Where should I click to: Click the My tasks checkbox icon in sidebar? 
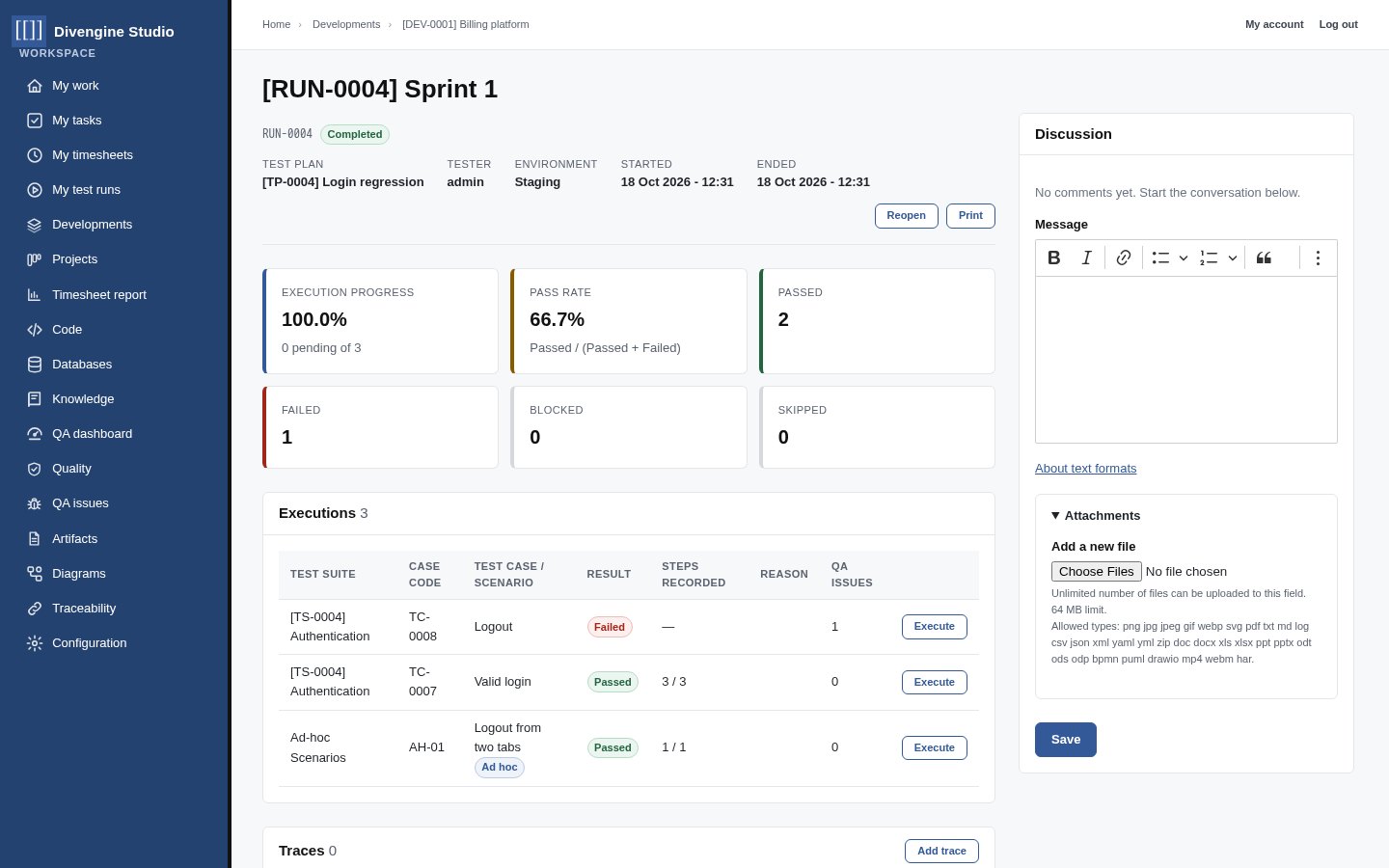pos(35,121)
